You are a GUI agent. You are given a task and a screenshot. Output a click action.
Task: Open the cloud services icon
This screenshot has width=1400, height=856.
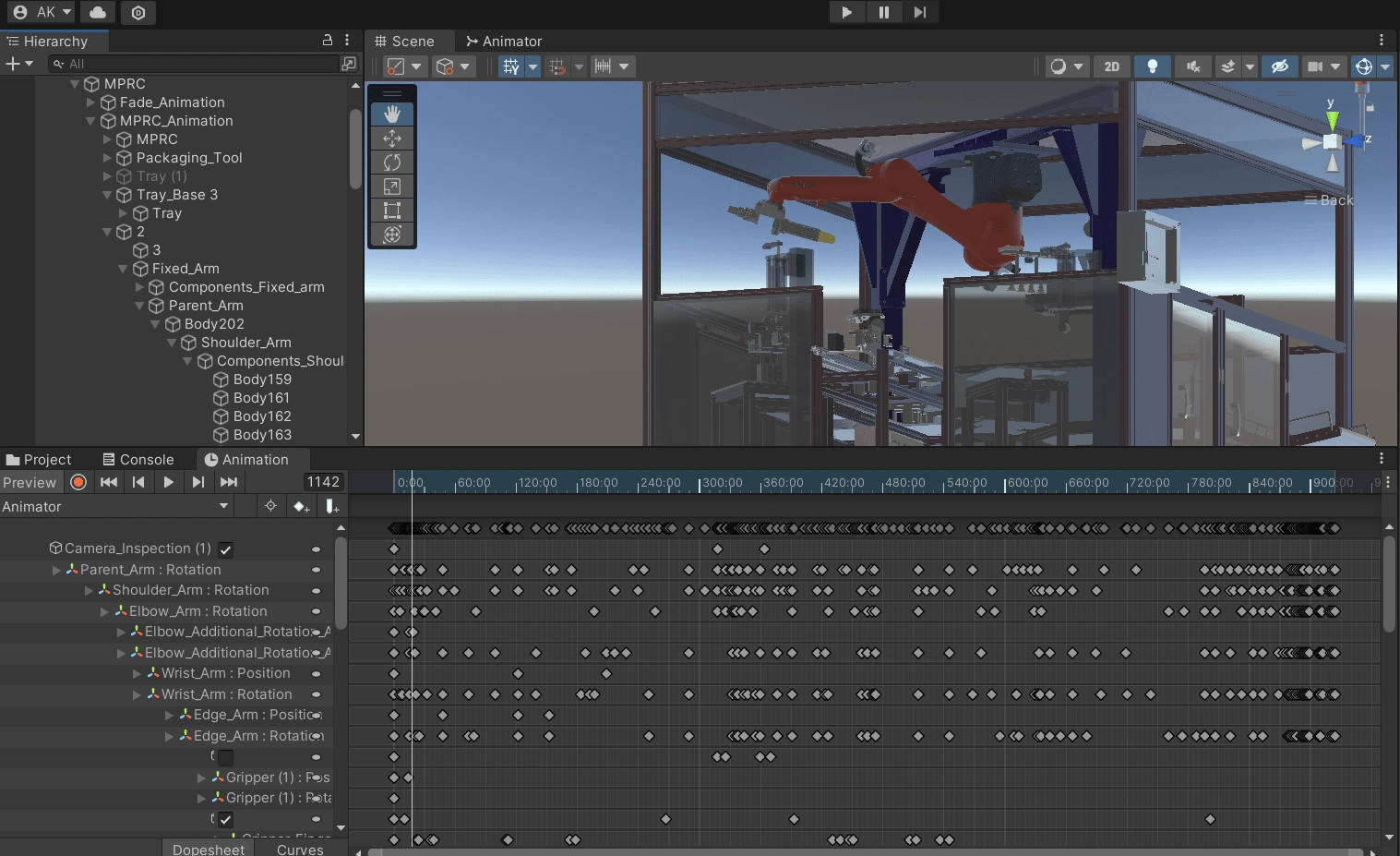pyautogui.click(x=98, y=12)
